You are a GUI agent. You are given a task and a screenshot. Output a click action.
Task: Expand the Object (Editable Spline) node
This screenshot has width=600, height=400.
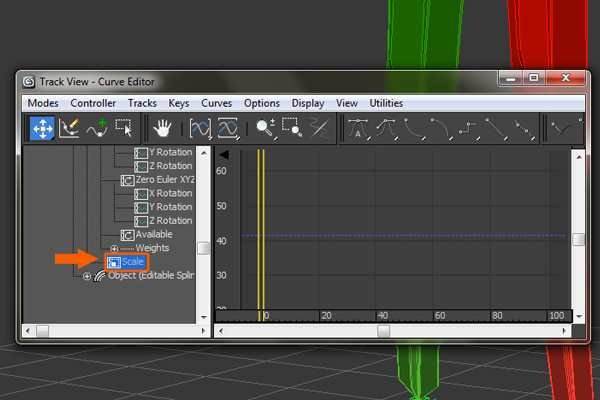click(x=87, y=276)
